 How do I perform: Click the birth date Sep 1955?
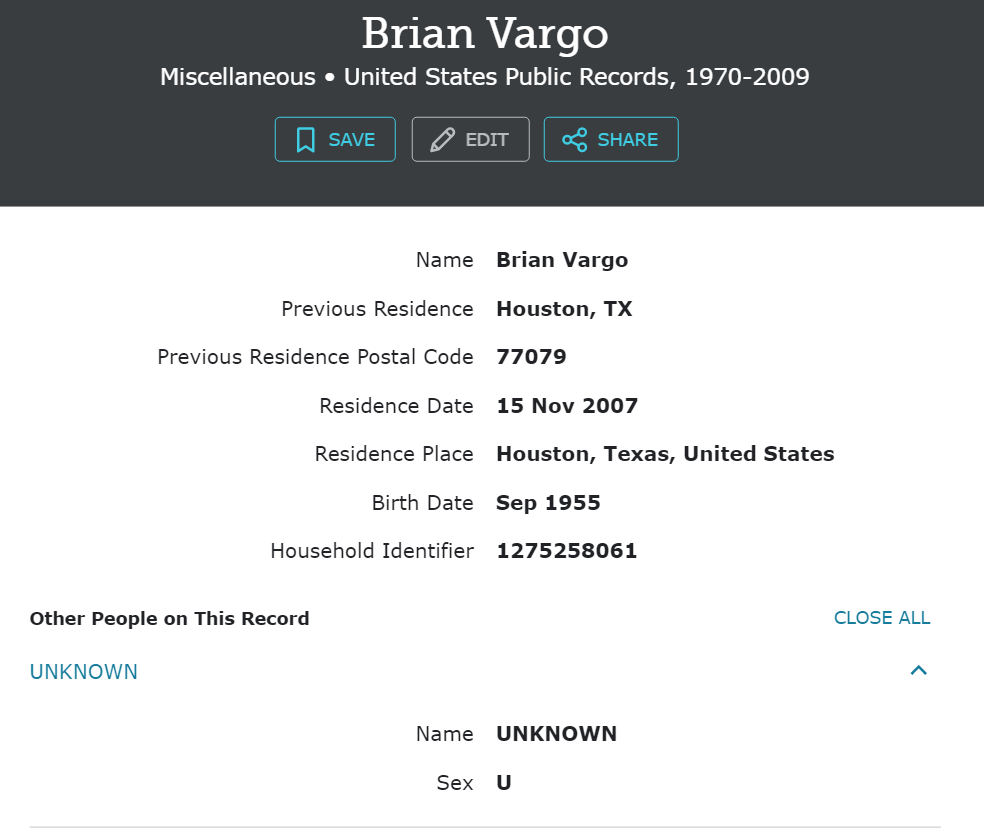548,503
